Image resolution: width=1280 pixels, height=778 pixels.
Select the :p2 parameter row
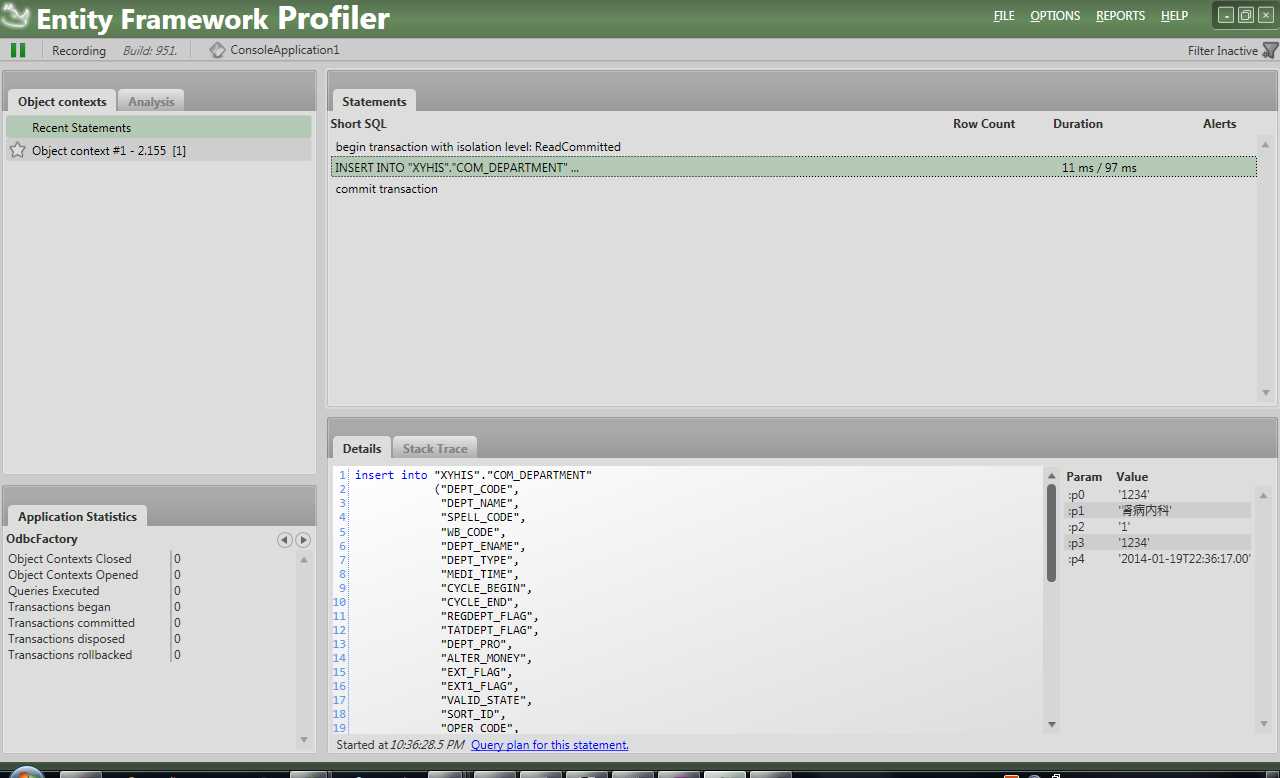point(1158,526)
